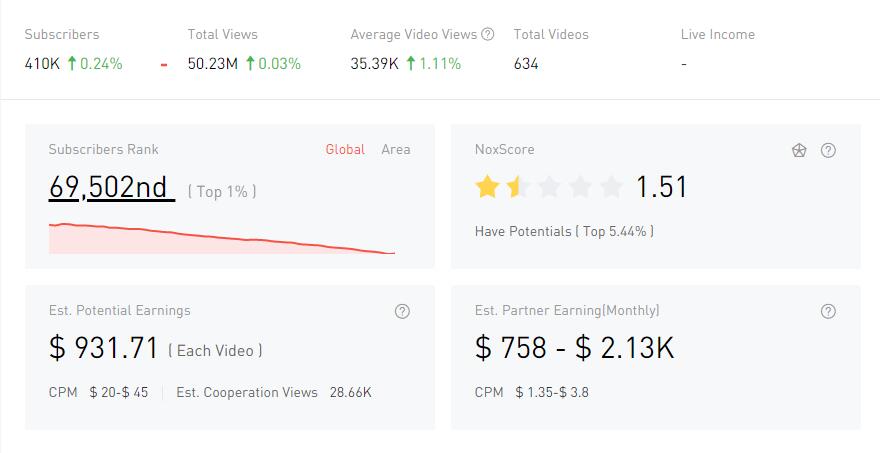The height and width of the screenshot is (453, 880).
Task: Click help icon in Est. Potential Earnings card
Action: (402, 311)
